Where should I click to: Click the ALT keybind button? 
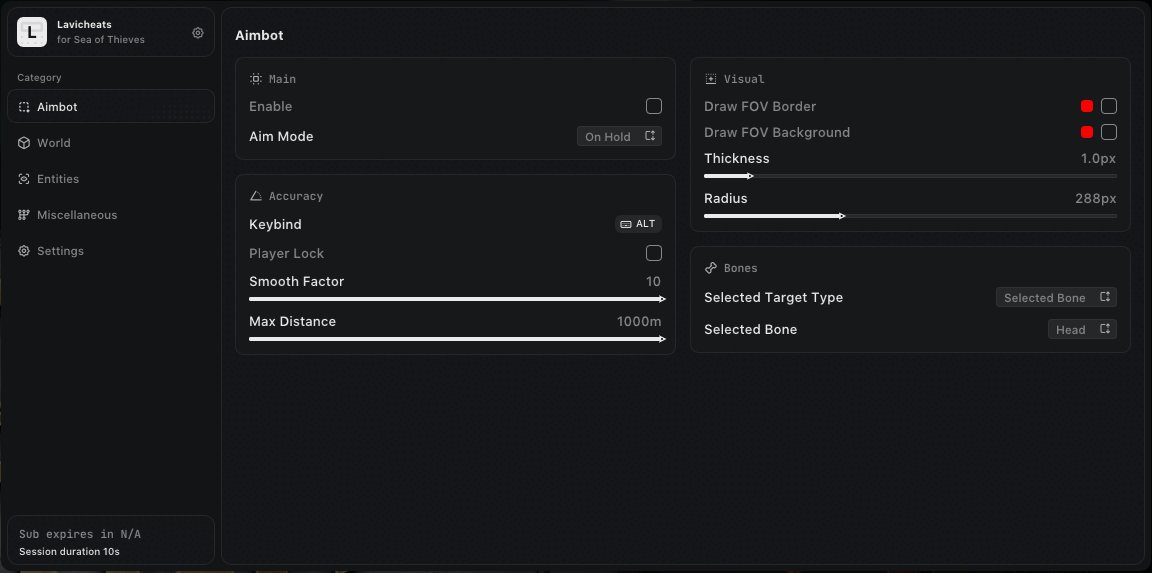pyautogui.click(x=638, y=224)
